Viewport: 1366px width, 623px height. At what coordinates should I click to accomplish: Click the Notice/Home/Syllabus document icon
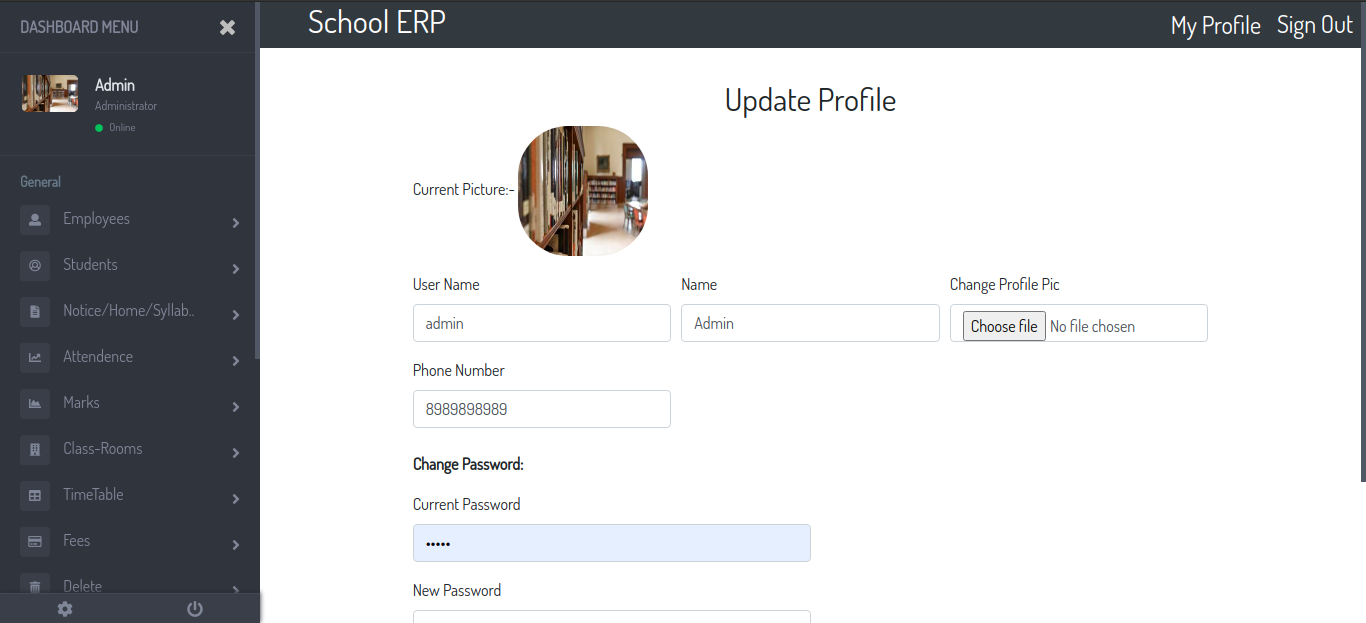[x=35, y=311]
